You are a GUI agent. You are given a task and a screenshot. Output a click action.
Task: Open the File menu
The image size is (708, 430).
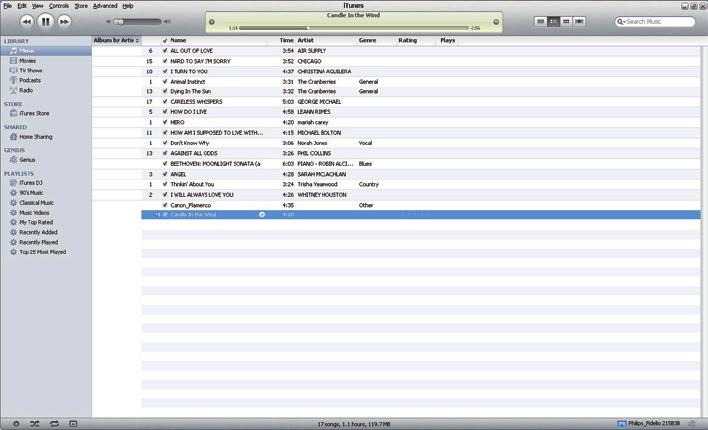[8, 6]
